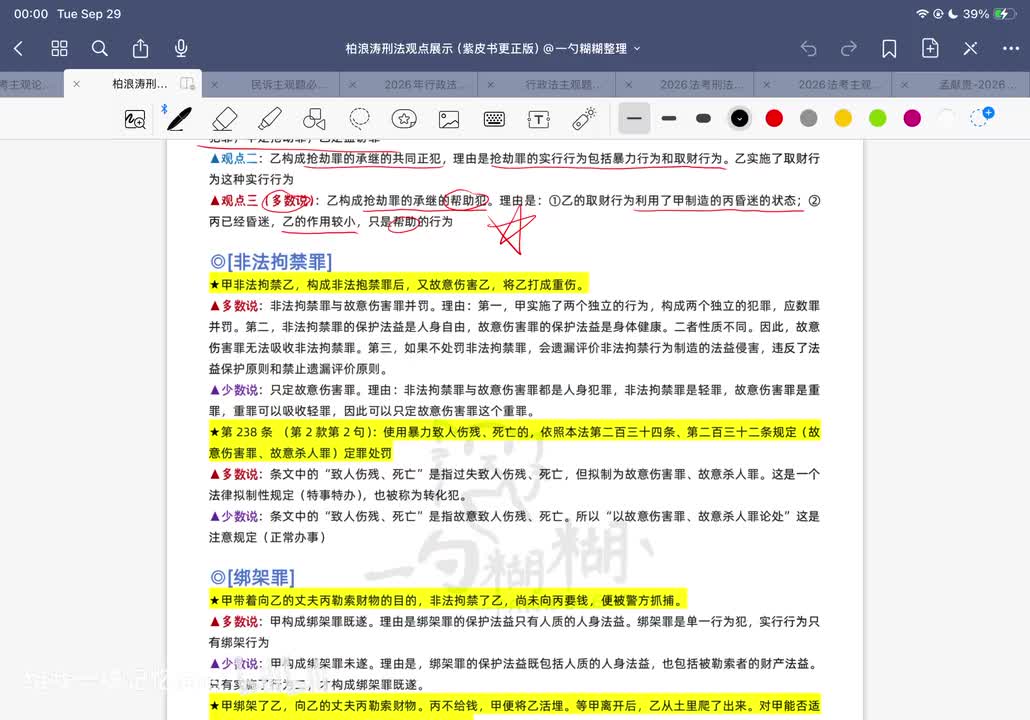Viewport: 1030px width, 720px height.
Task: Switch to the 孟献贵-2026 tab
Action: 977,84
